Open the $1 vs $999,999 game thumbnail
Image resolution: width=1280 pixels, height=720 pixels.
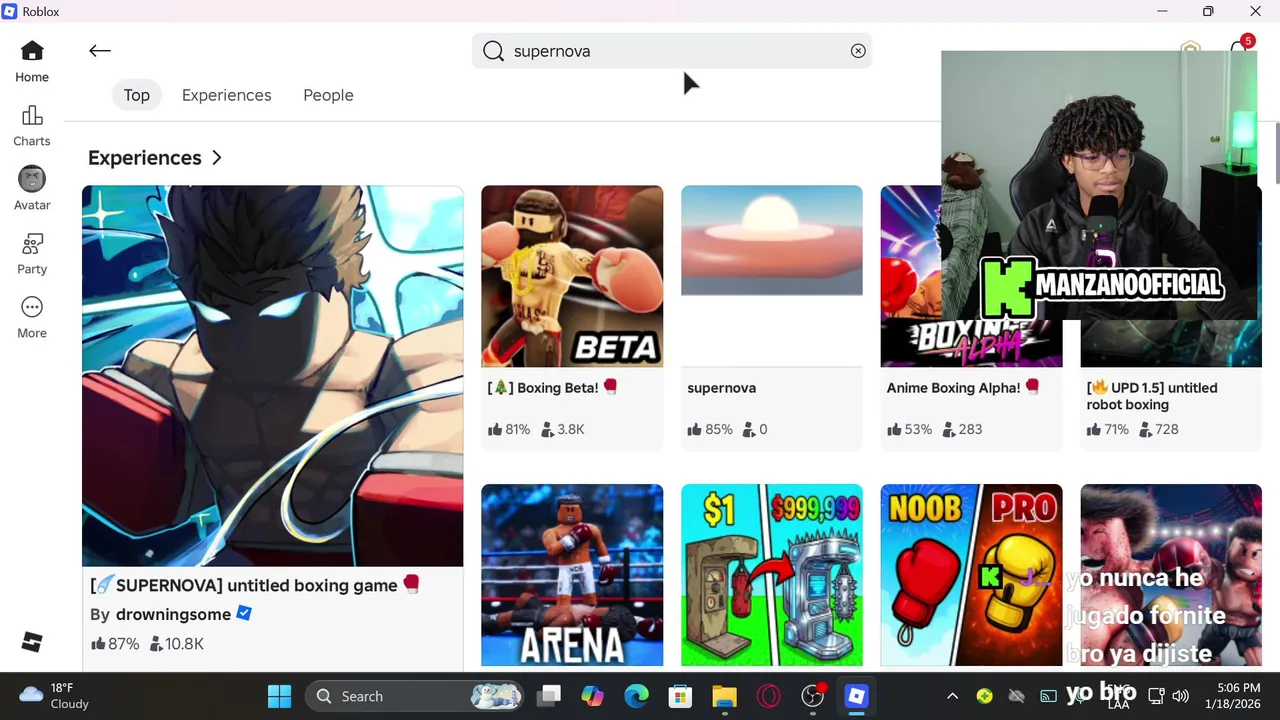pos(772,575)
